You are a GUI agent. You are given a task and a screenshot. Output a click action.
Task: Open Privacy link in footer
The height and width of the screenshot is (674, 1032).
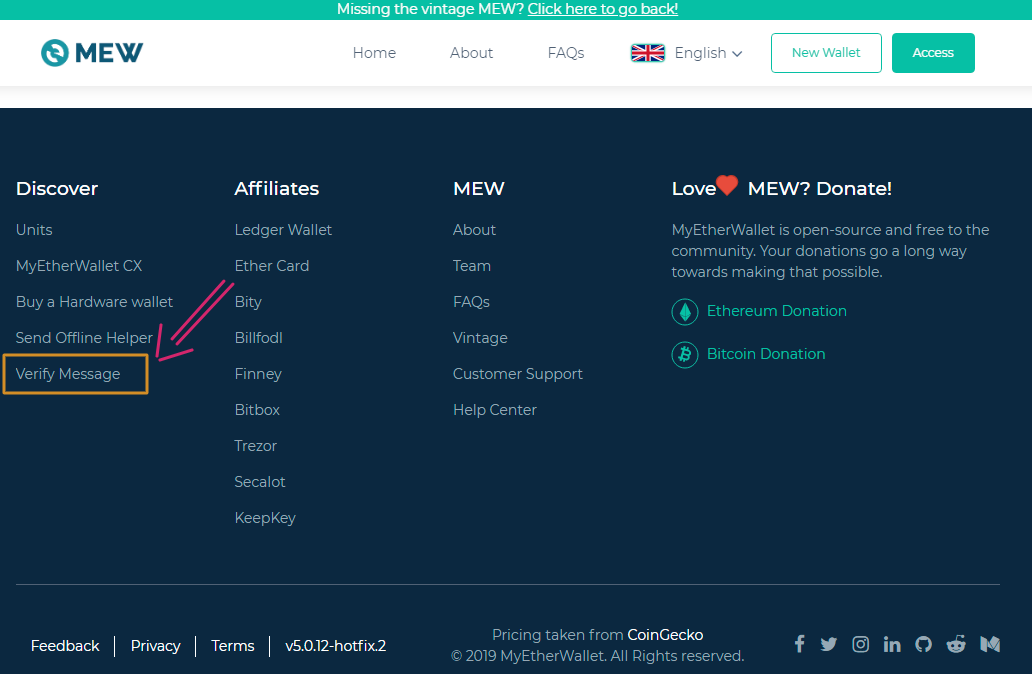tap(155, 646)
